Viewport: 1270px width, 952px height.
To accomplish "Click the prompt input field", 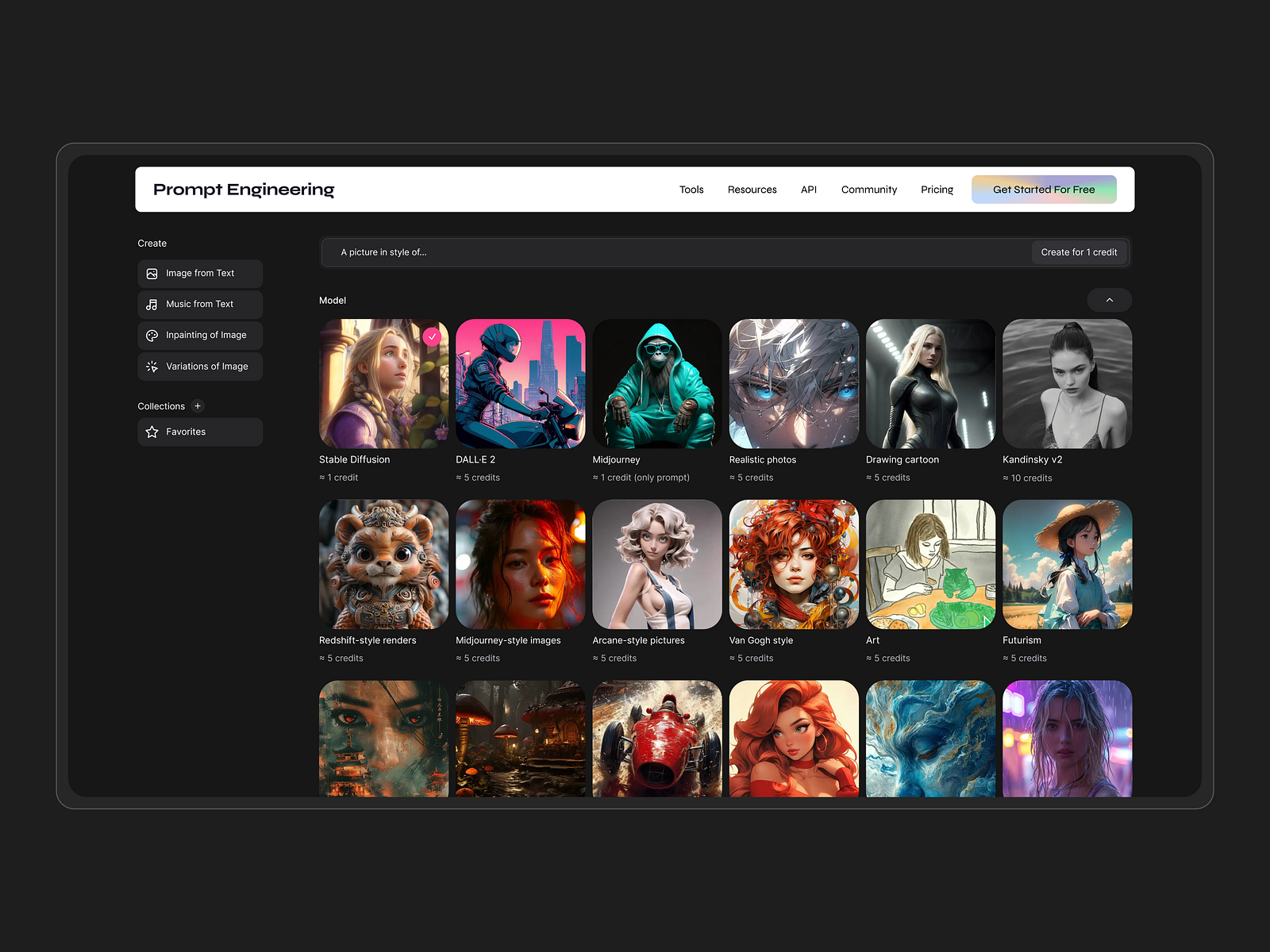I will 635,252.
